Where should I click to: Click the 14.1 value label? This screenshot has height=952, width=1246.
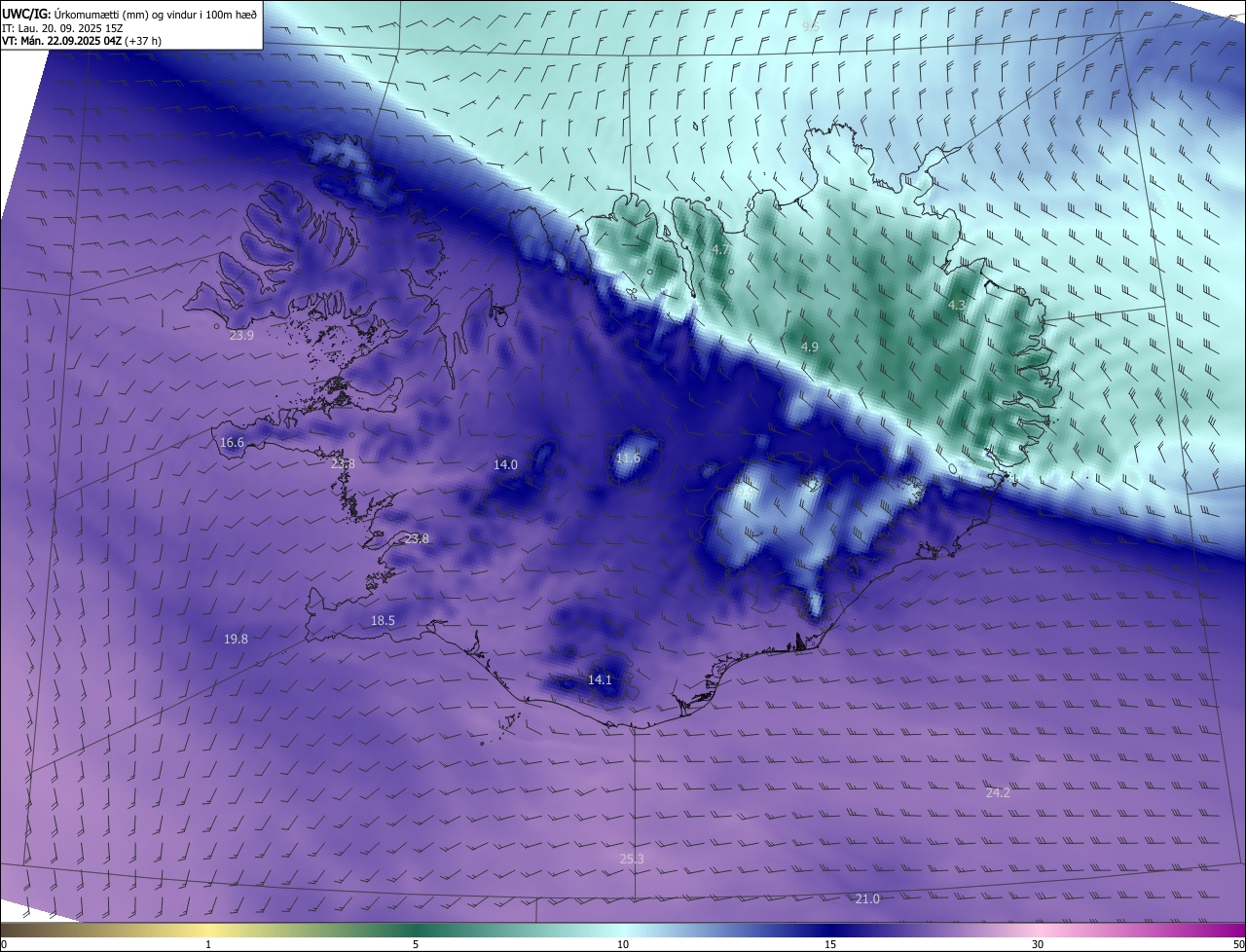click(601, 680)
